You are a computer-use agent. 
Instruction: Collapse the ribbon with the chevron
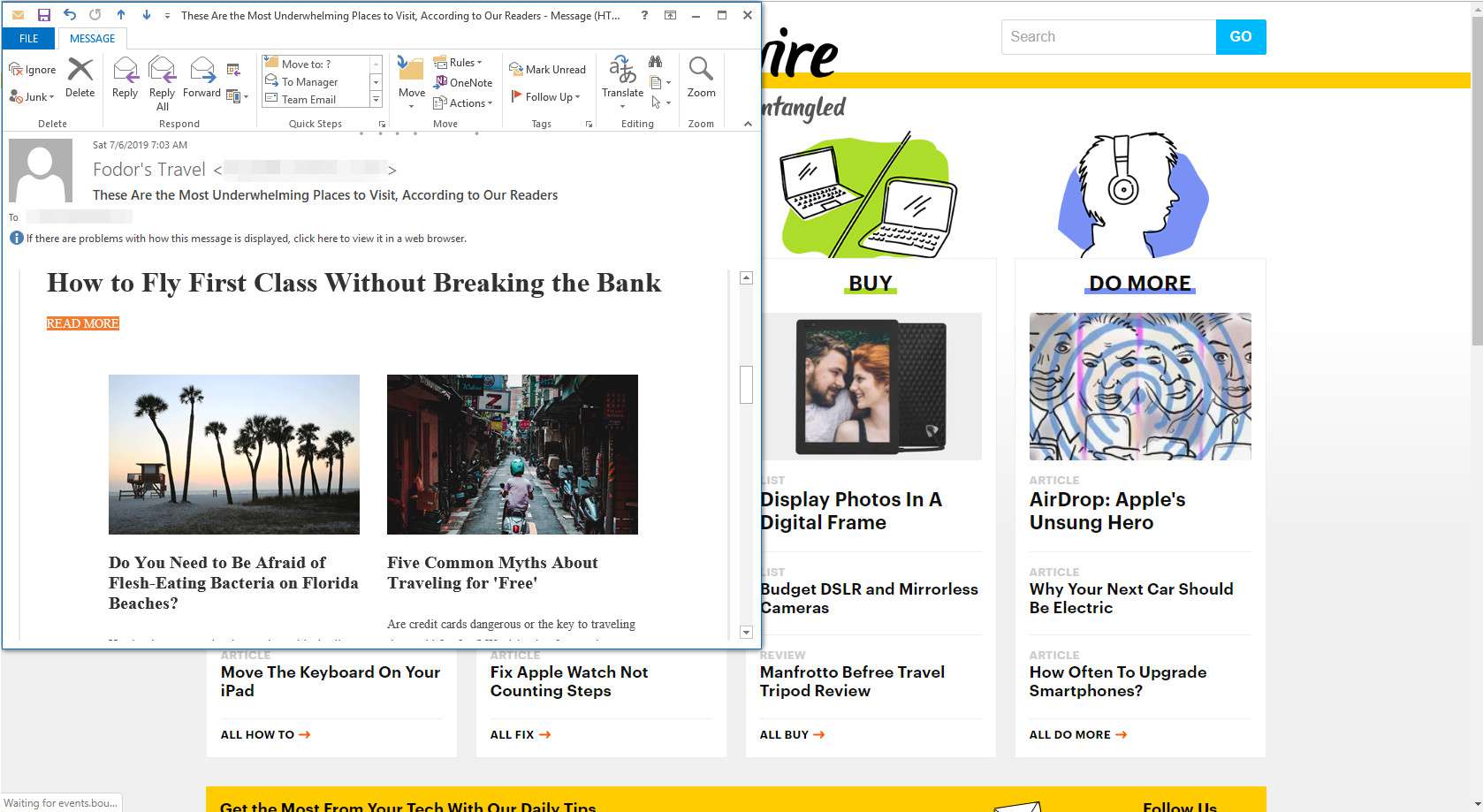click(x=748, y=124)
